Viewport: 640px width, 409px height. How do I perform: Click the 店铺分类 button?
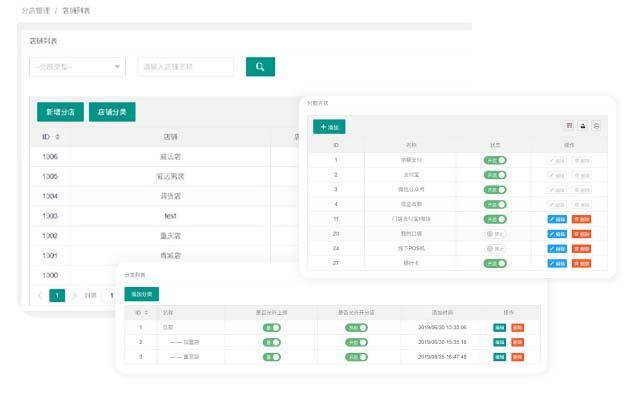(112, 112)
